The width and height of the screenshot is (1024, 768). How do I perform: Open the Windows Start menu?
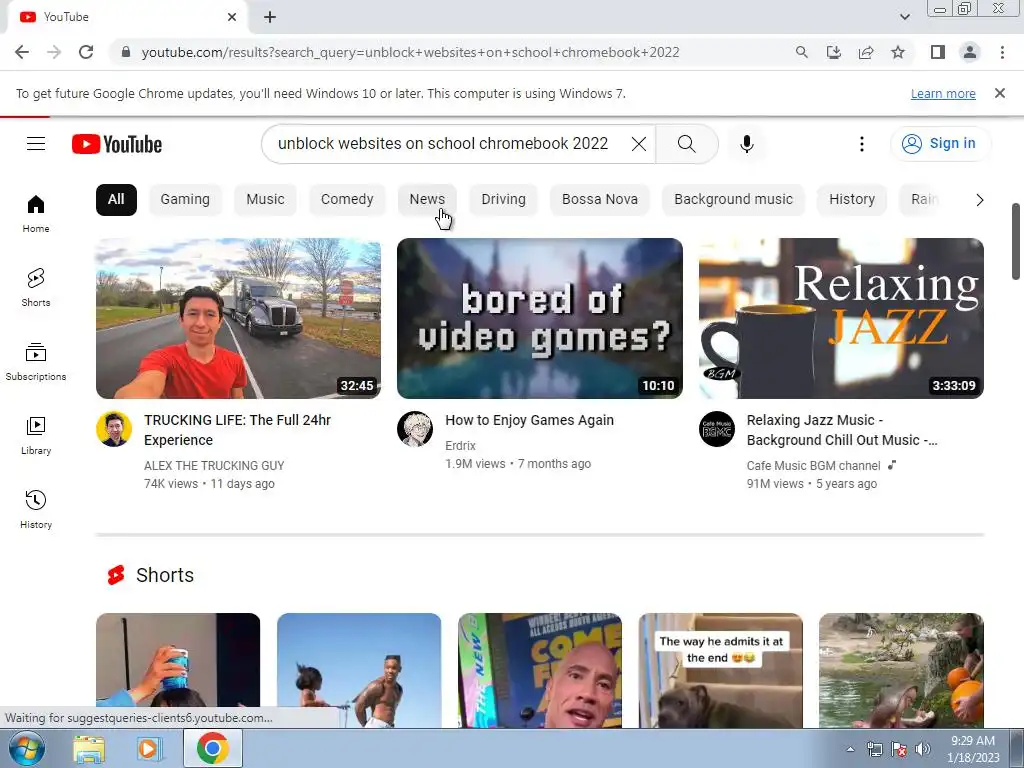26,748
